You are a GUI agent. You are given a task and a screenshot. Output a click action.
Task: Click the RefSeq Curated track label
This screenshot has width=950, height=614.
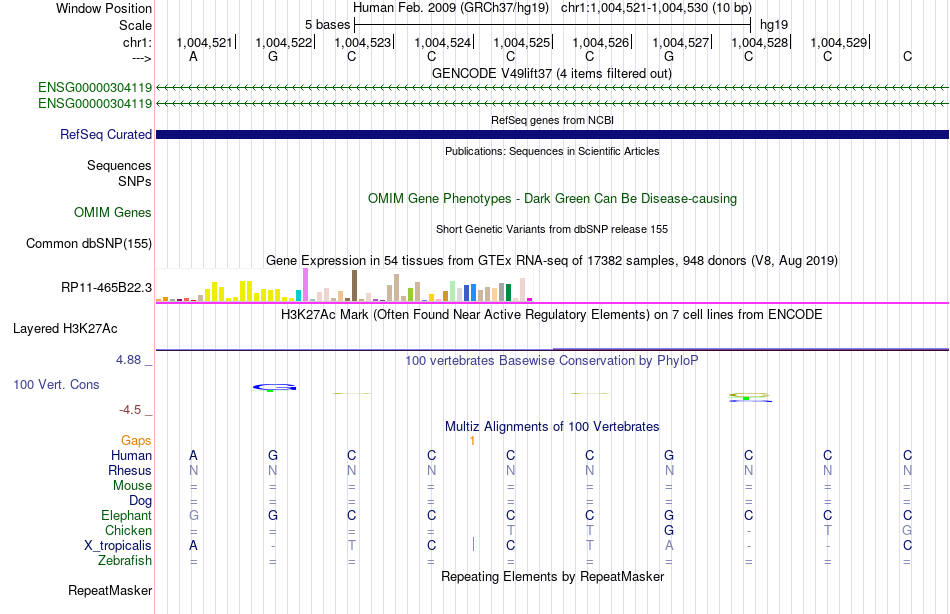click(x=105, y=135)
